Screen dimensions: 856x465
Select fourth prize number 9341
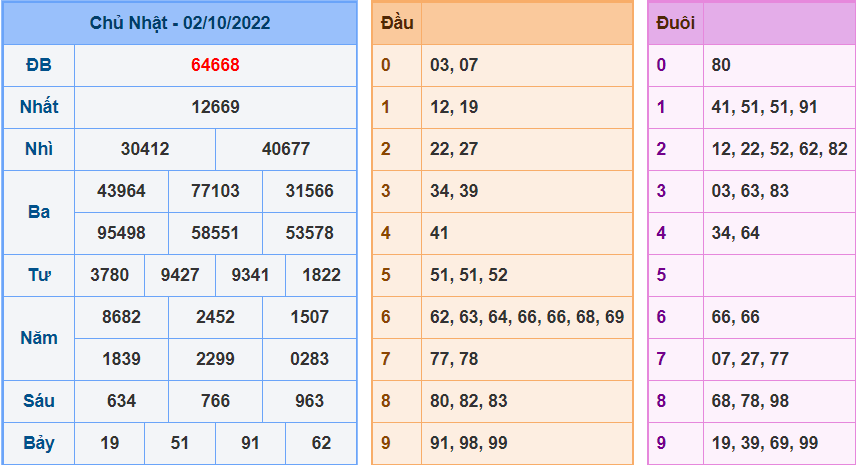pos(250,275)
